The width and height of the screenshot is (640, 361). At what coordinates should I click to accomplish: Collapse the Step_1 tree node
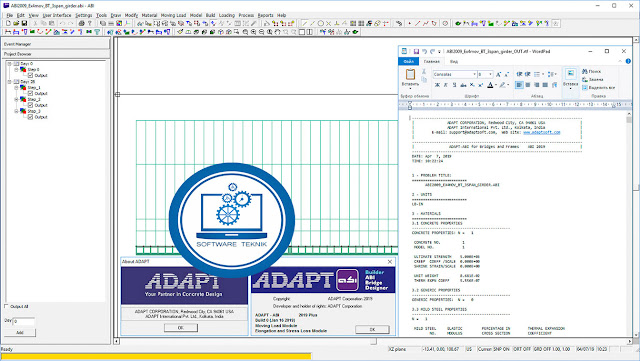[16, 88]
